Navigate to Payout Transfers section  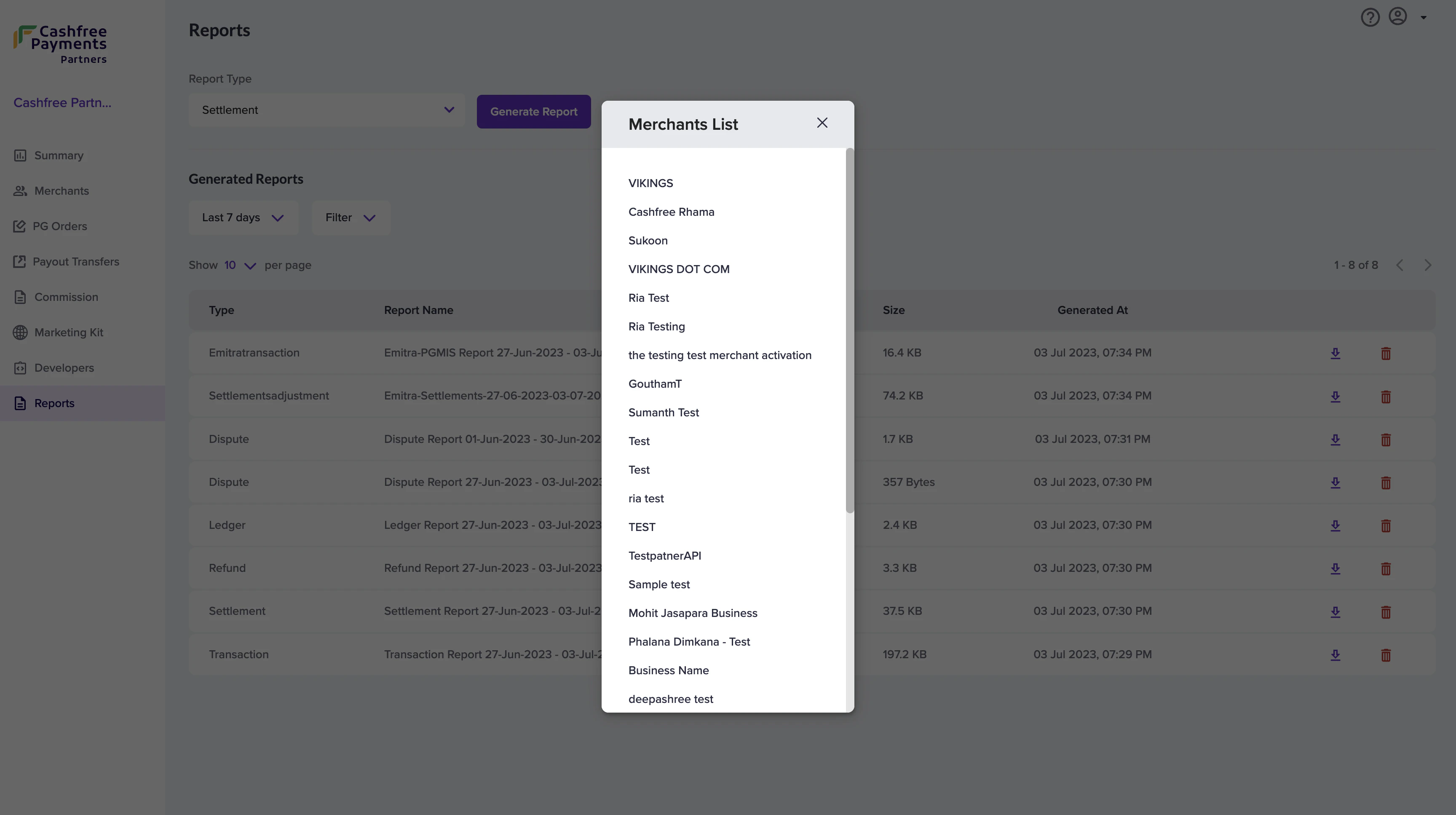pyautogui.click(x=76, y=262)
